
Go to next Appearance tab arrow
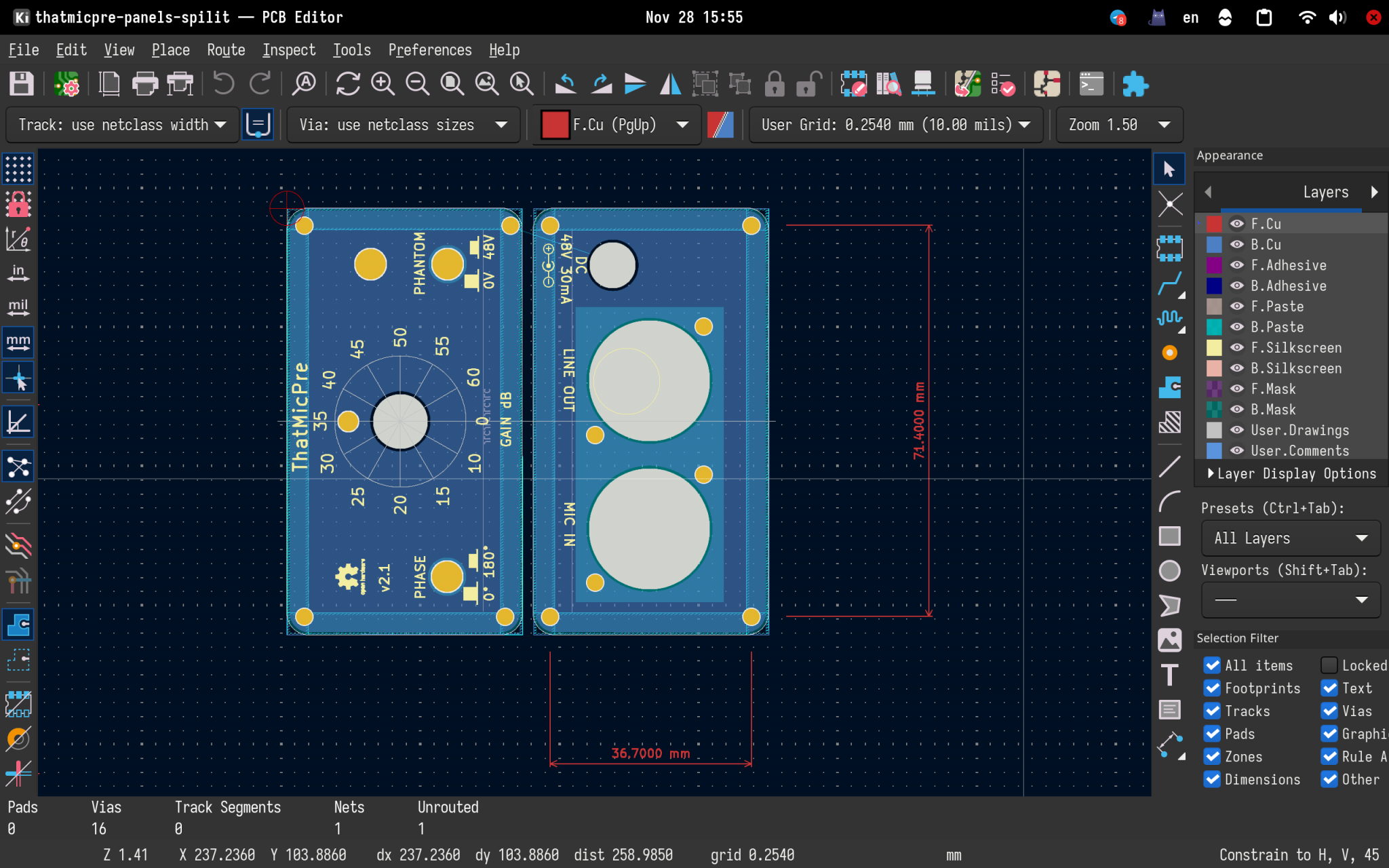pyautogui.click(x=1375, y=192)
